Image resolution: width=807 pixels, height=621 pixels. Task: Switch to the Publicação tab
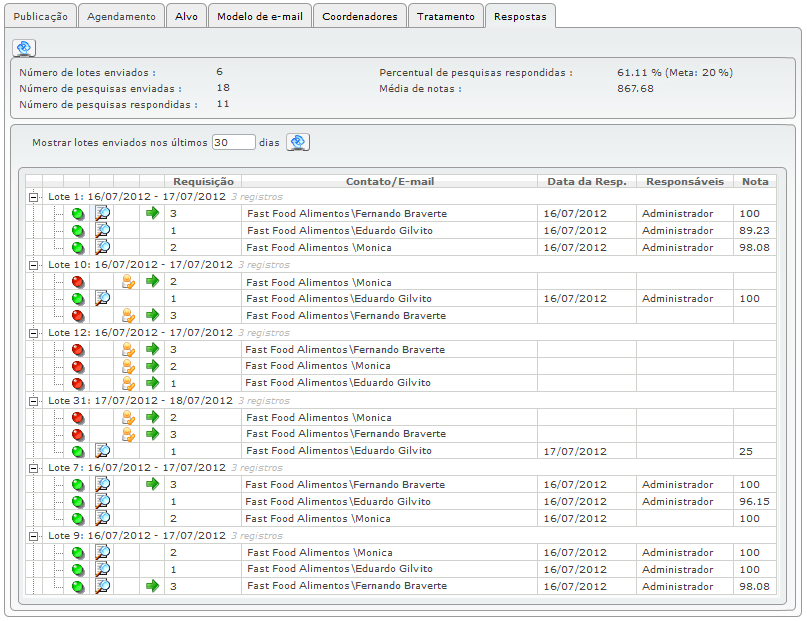click(x=39, y=17)
